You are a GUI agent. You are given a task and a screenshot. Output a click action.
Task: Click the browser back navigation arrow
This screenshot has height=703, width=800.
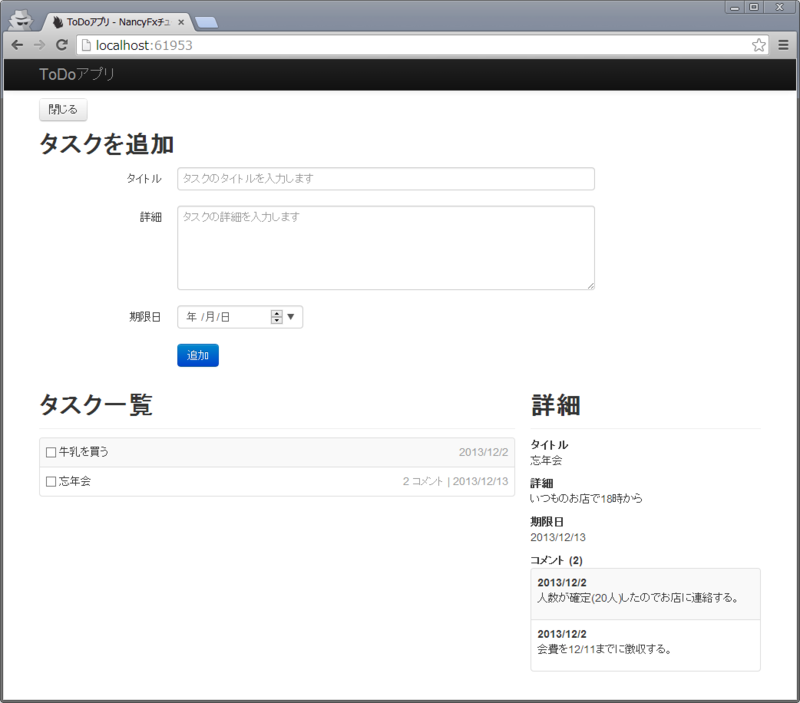(16, 44)
